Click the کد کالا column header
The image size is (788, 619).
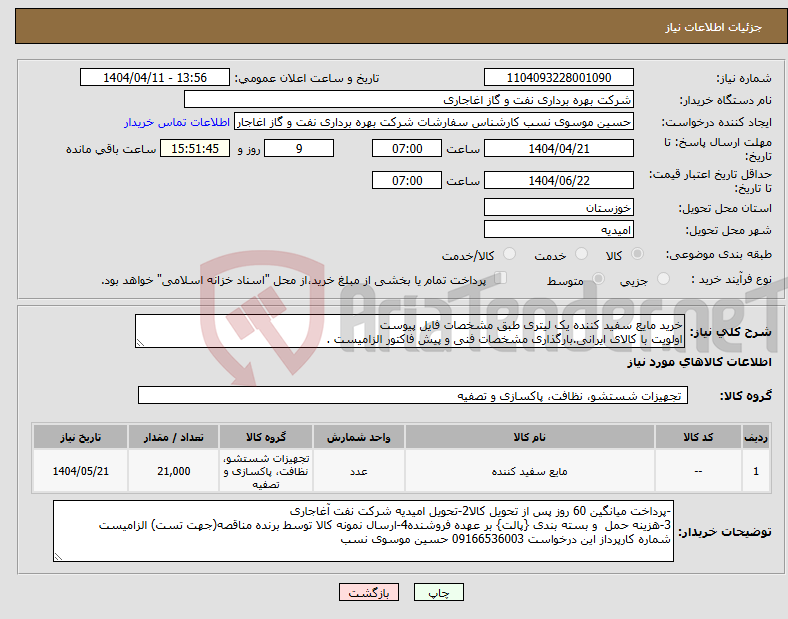(698, 437)
